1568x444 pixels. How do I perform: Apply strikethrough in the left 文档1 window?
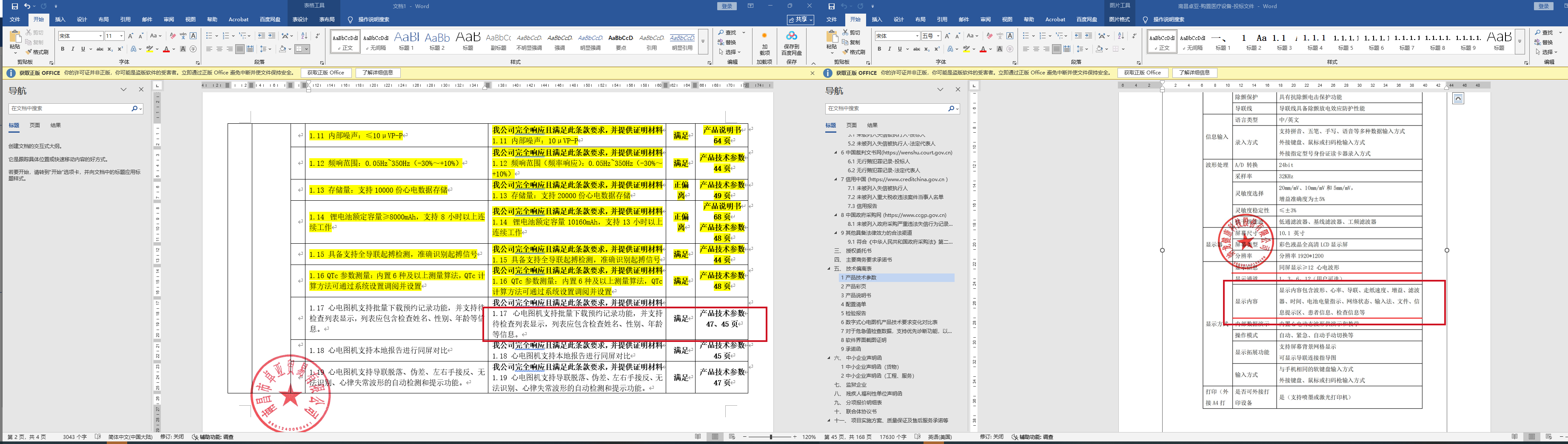(100, 49)
